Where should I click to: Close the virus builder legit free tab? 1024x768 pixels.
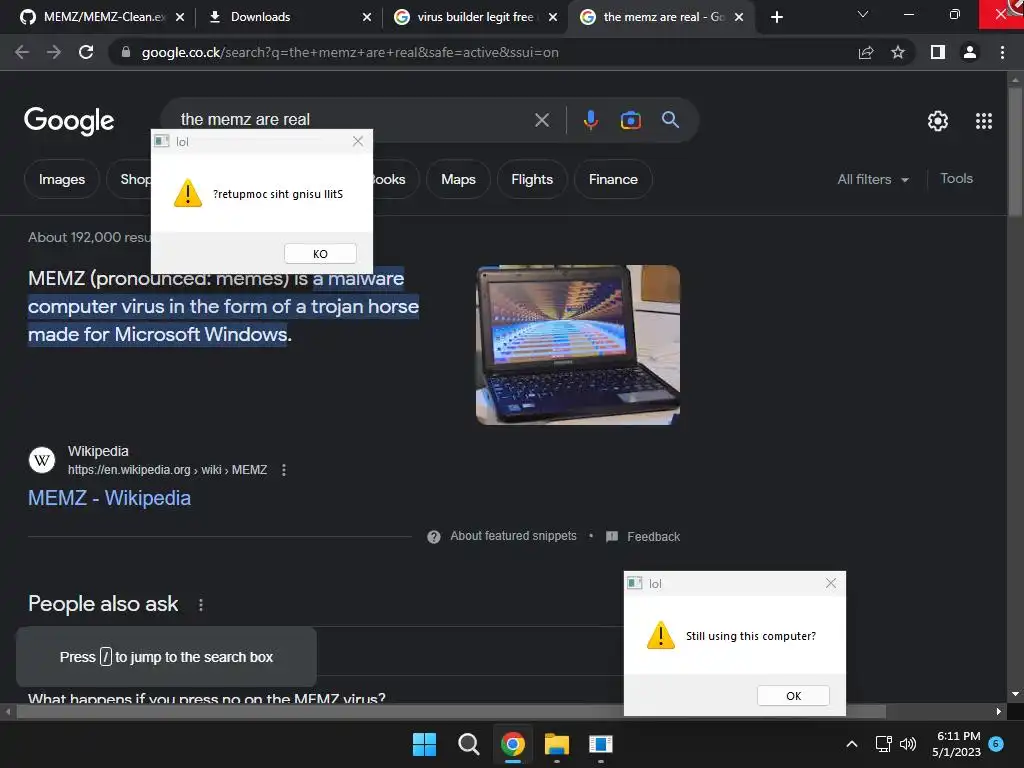click(x=553, y=17)
